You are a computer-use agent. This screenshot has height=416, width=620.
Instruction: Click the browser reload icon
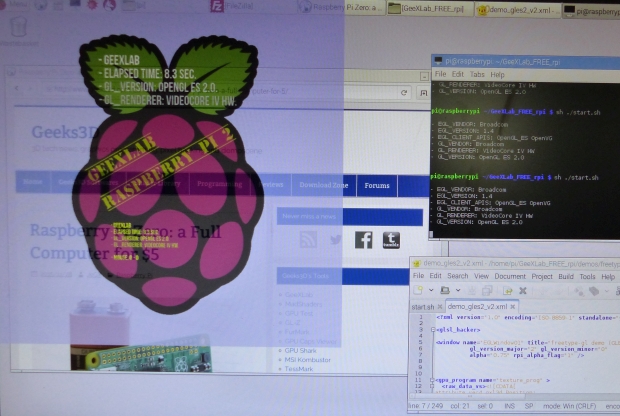click(404, 93)
